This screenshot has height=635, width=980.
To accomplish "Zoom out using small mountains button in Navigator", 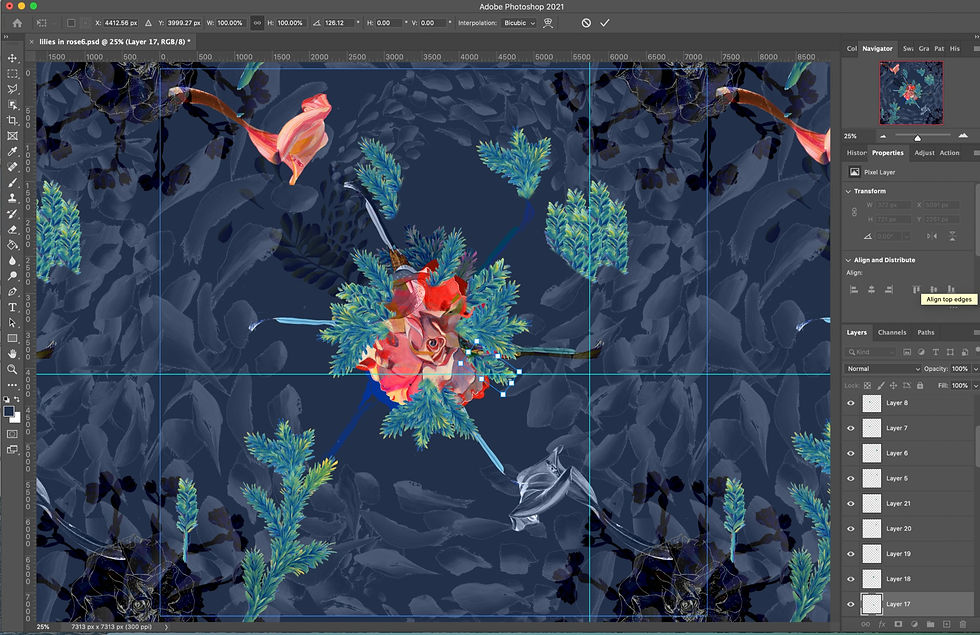I will point(883,136).
